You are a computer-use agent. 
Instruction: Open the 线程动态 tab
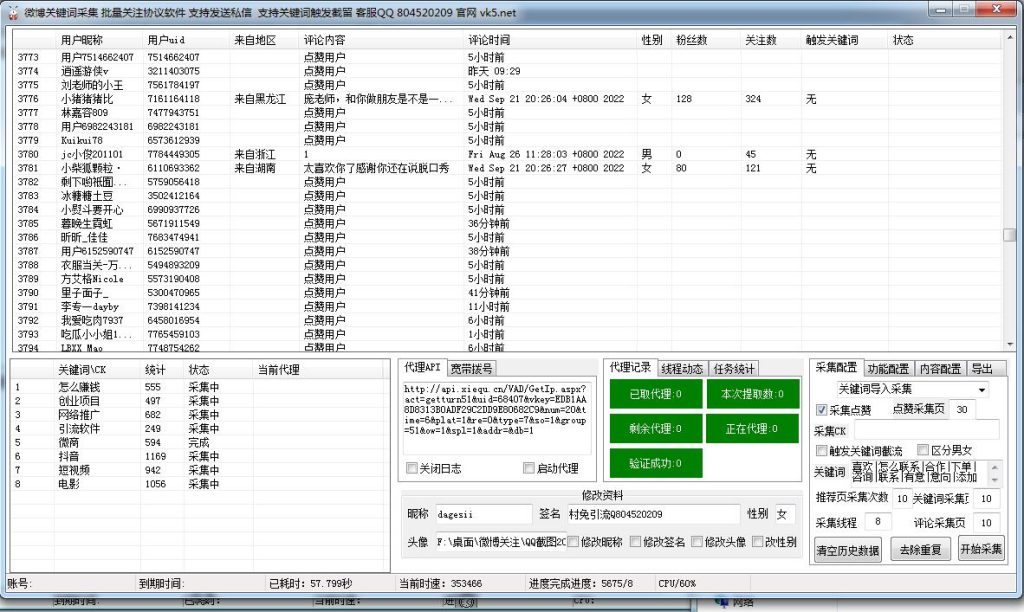(x=683, y=368)
